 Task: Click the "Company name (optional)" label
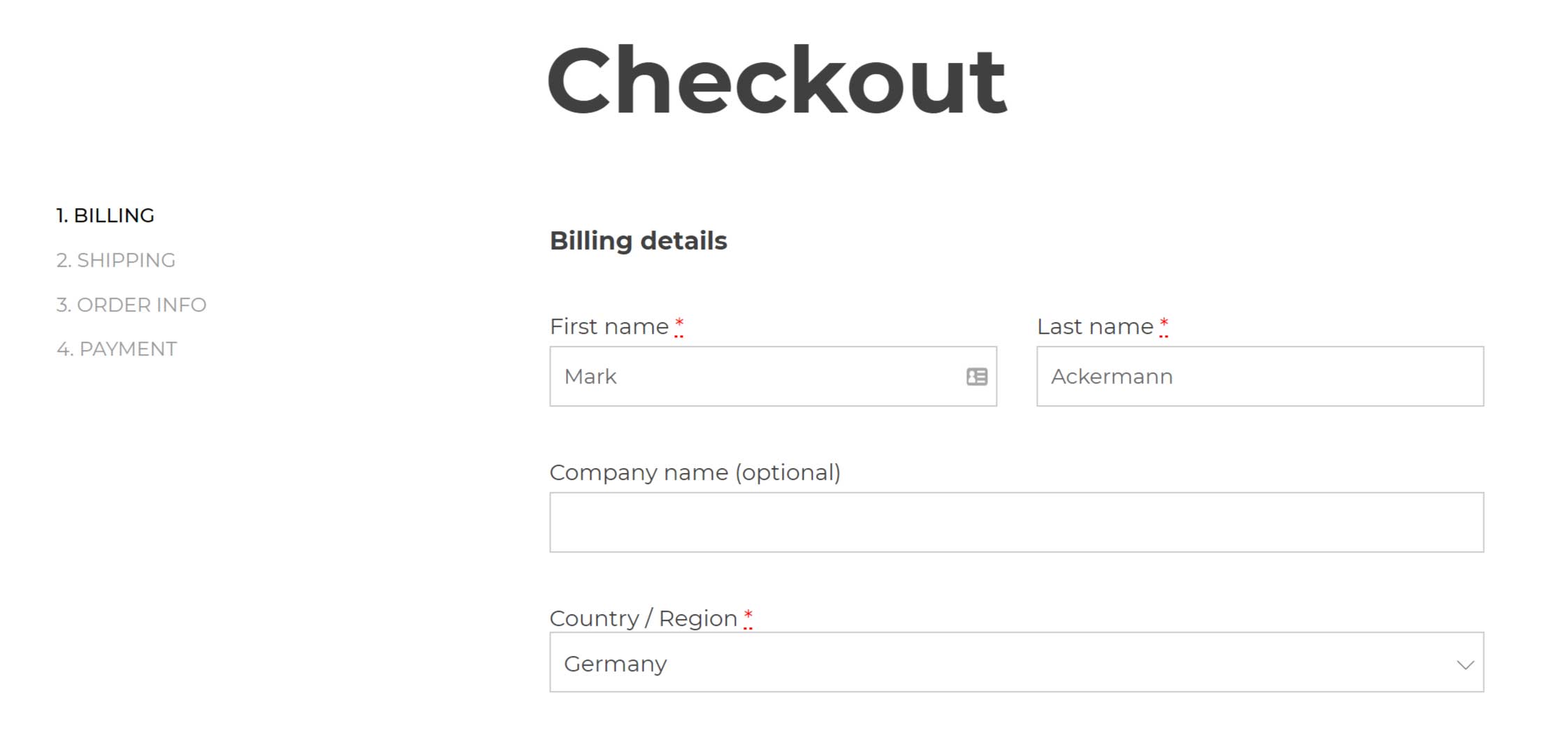(x=695, y=473)
